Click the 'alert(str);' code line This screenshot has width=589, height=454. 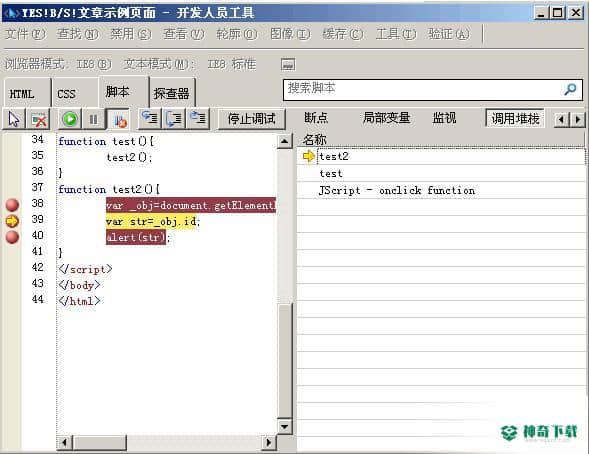click(x=138, y=237)
